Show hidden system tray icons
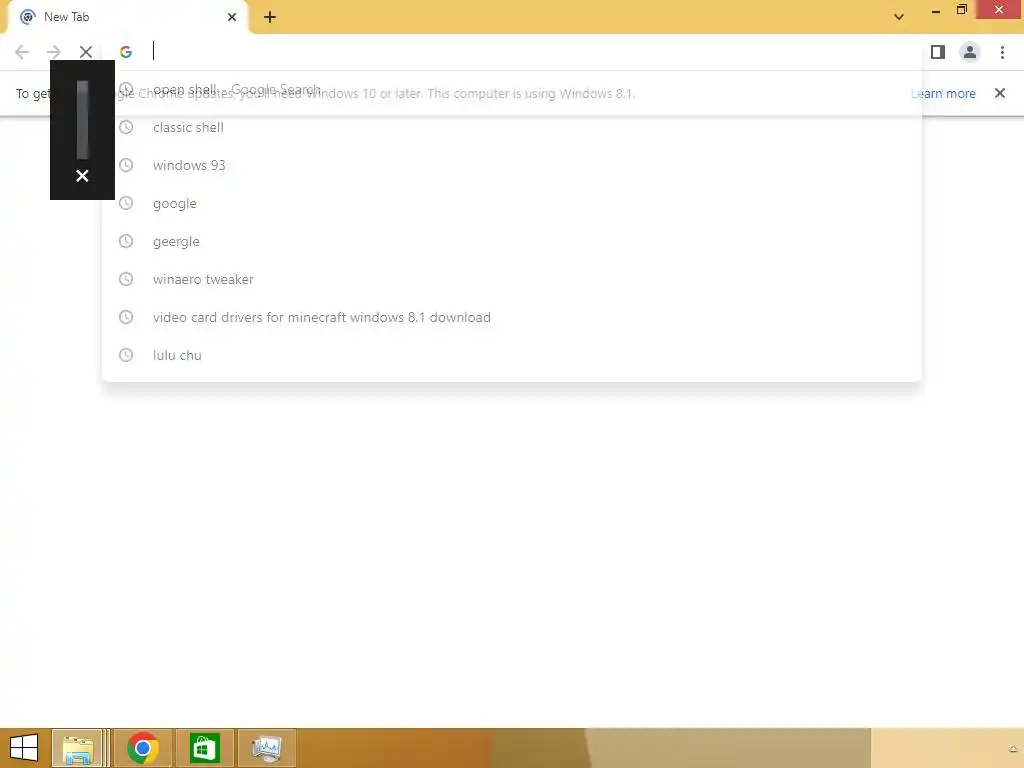1024x768 pixels. pos(1013,749)
